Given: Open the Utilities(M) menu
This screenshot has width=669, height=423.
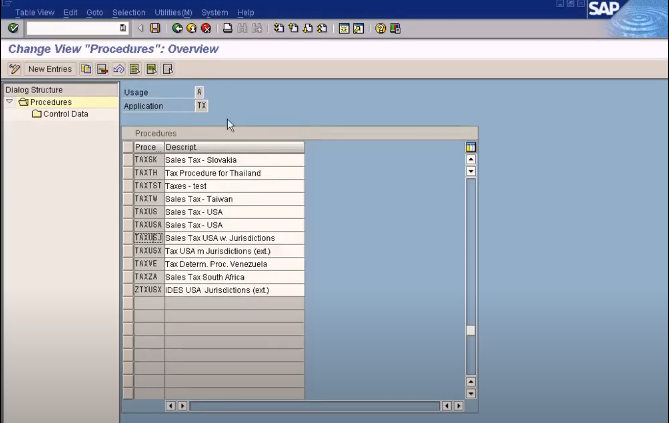Looking at the screenshot, I should click(x=173, y=12).
